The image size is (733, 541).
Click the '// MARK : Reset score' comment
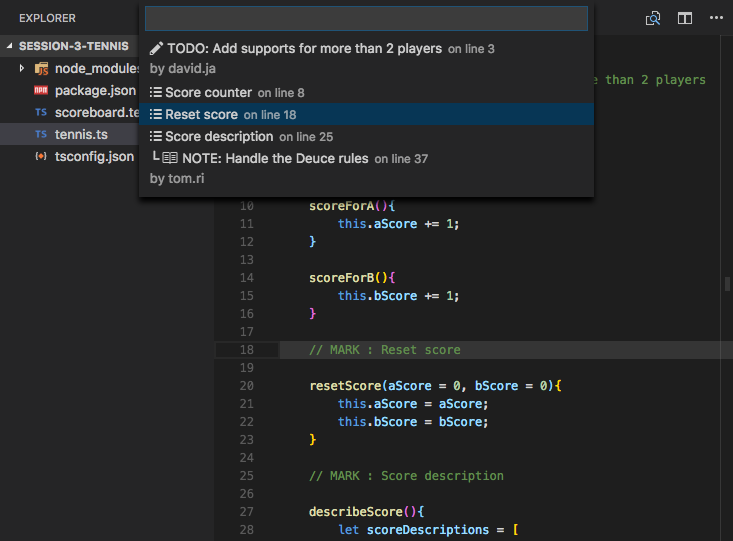(385, 350)
